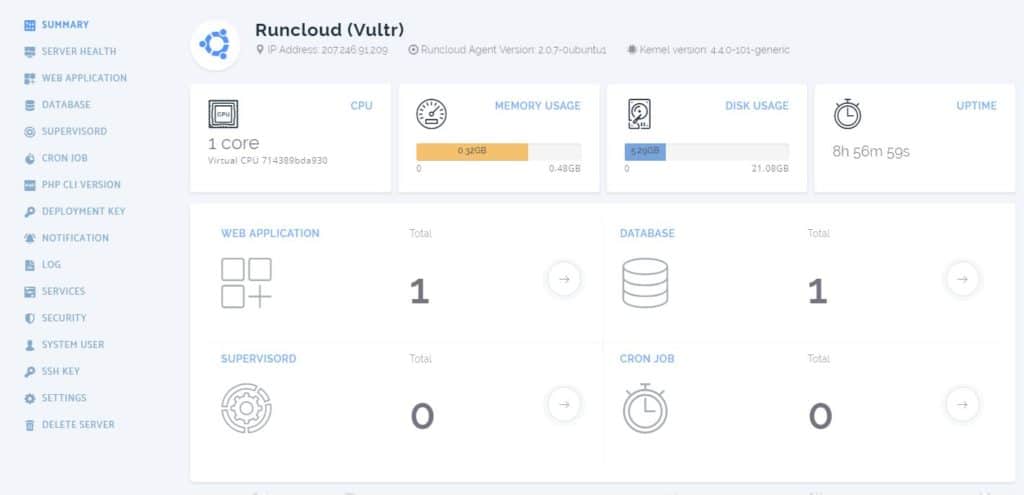Open Security menu item

[x=64, y=319]
